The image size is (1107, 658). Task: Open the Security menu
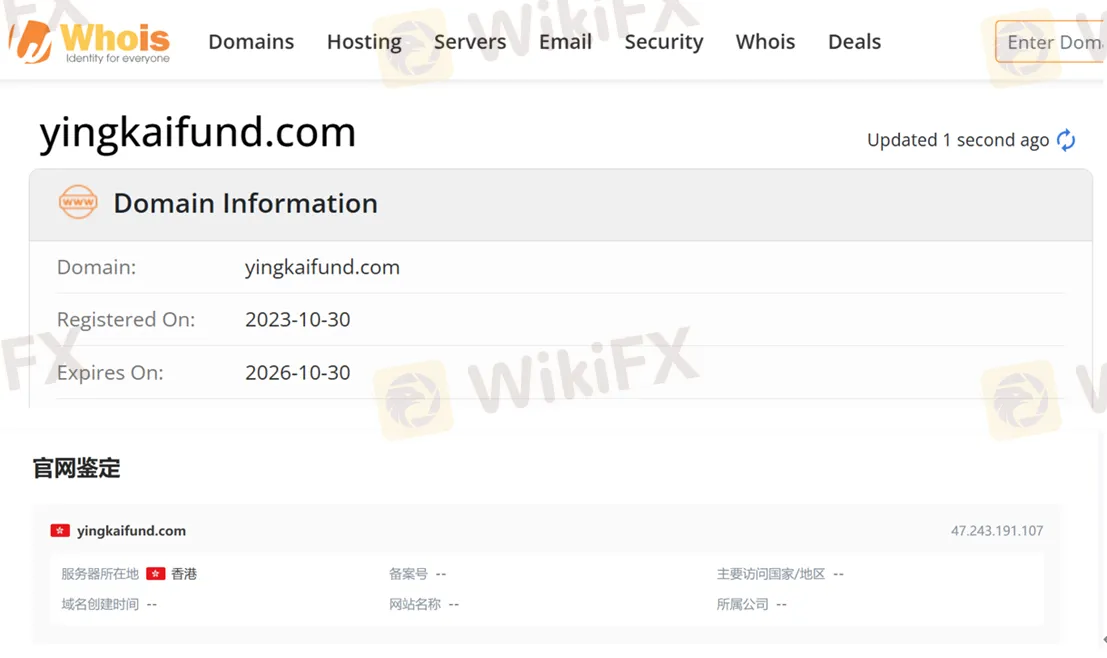pos(664,42)
